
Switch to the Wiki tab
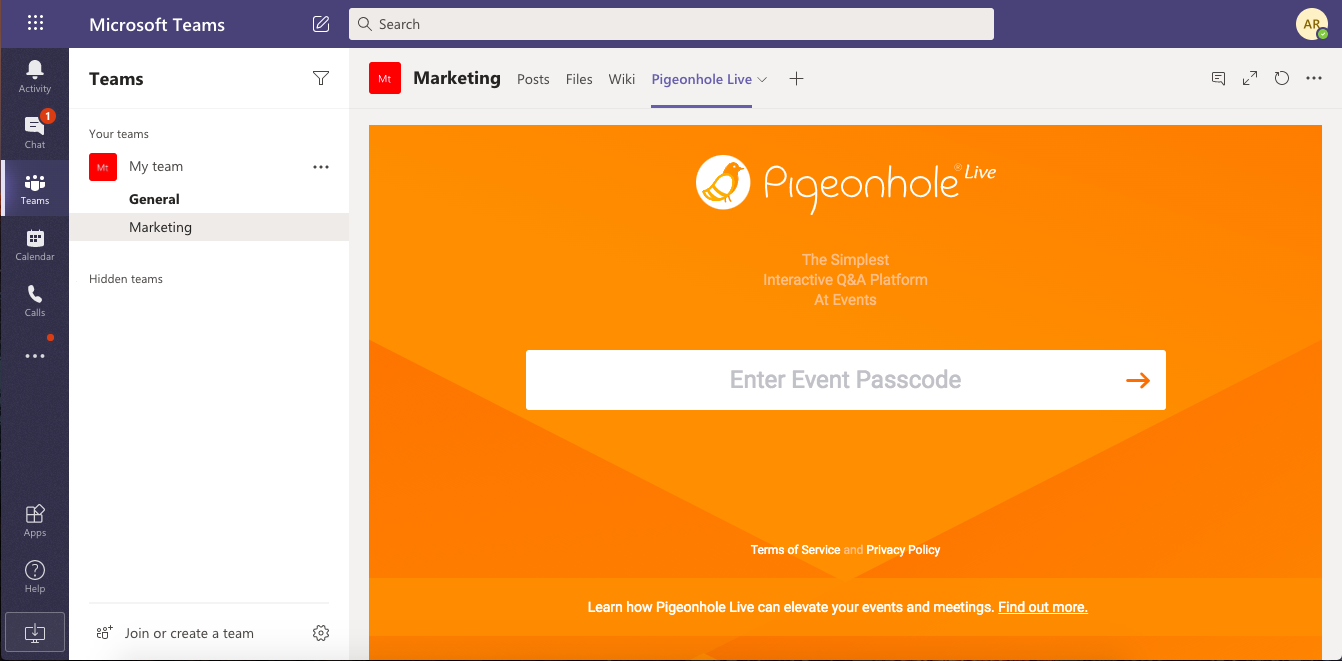tap(622, 79)
